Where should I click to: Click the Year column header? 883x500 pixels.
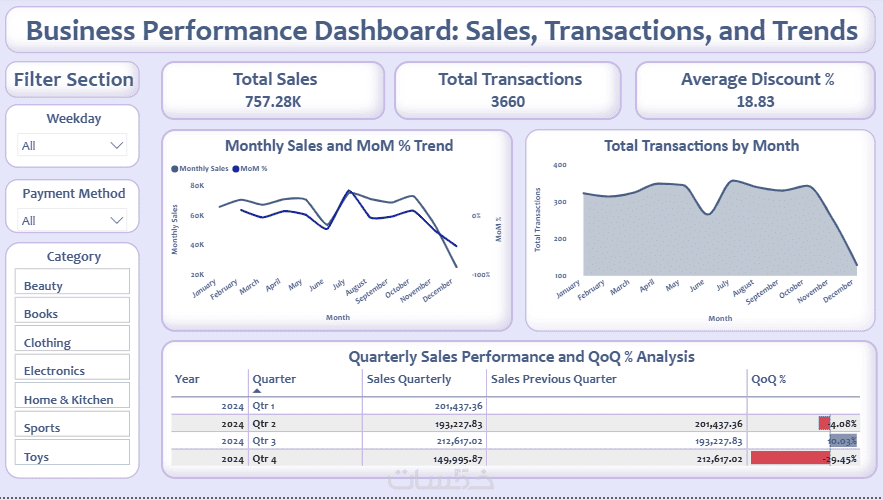click(187, 379)
